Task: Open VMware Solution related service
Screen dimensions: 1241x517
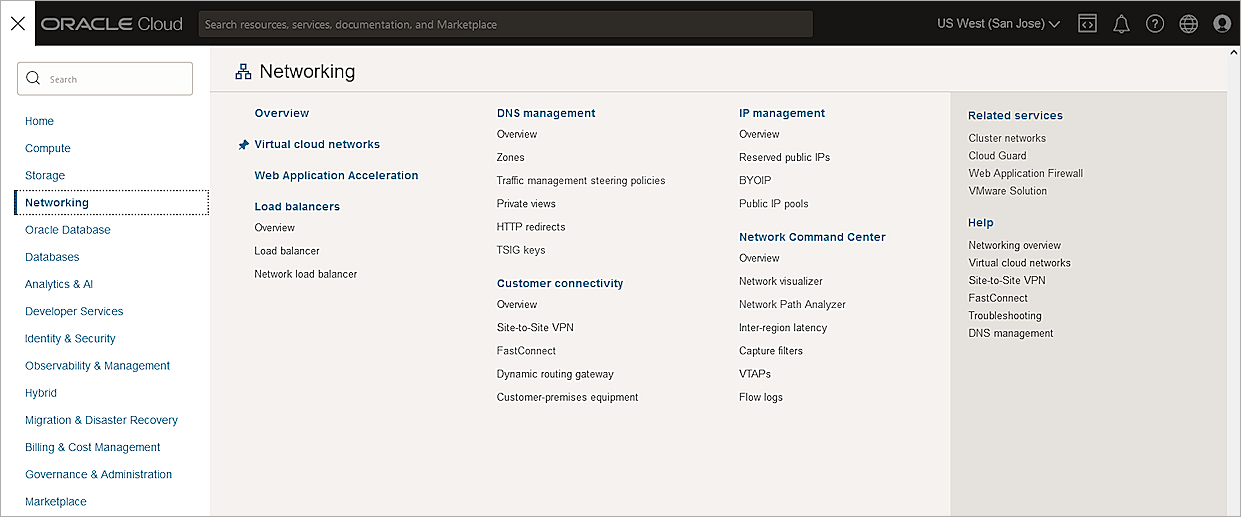Action: (x=1007, y=190)
